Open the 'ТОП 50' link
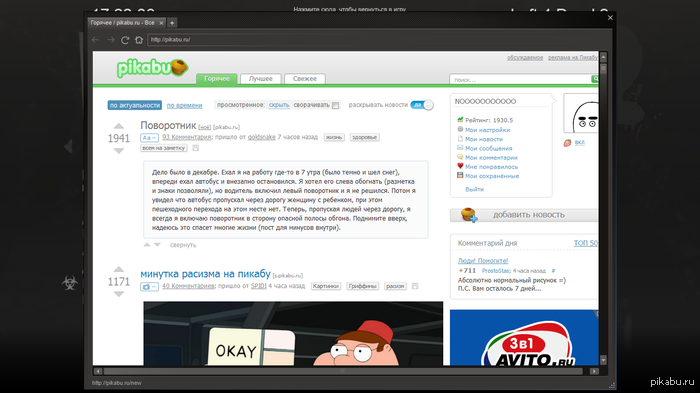 point(586,243)
